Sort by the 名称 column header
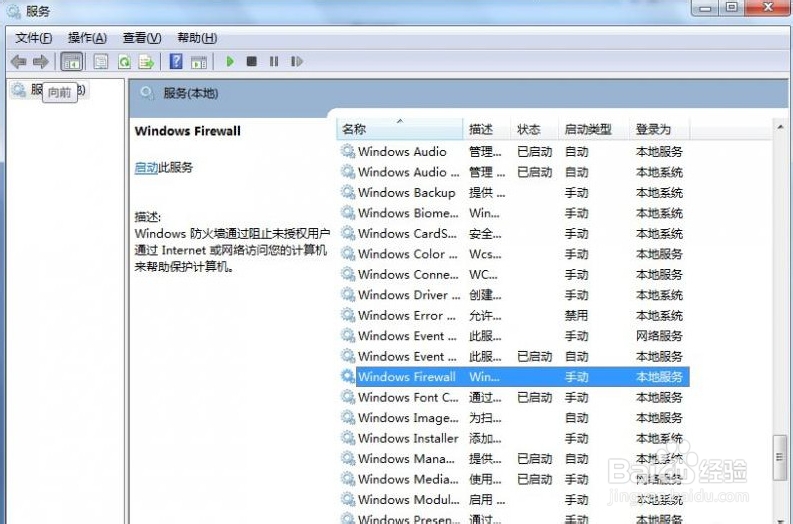Viewport: 793px width, 524px height. point(400,129)
